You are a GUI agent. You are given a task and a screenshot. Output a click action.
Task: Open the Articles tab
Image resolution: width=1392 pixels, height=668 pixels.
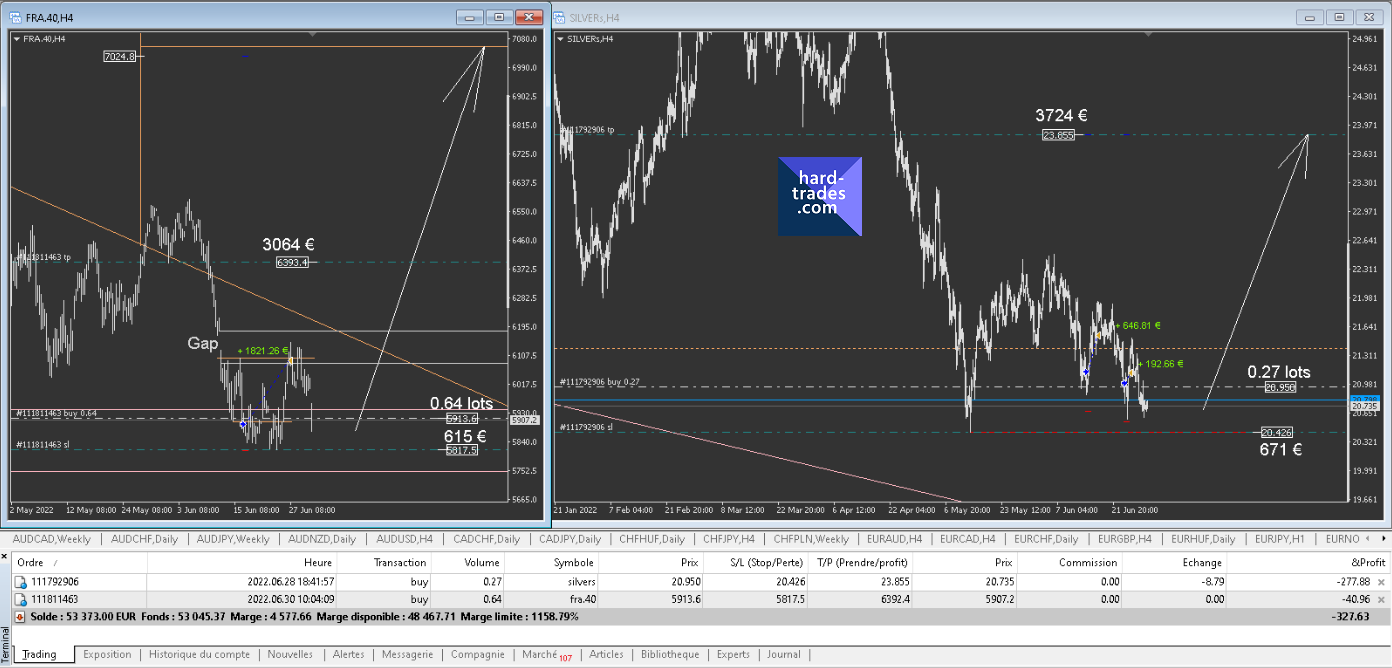click(606, 655)
